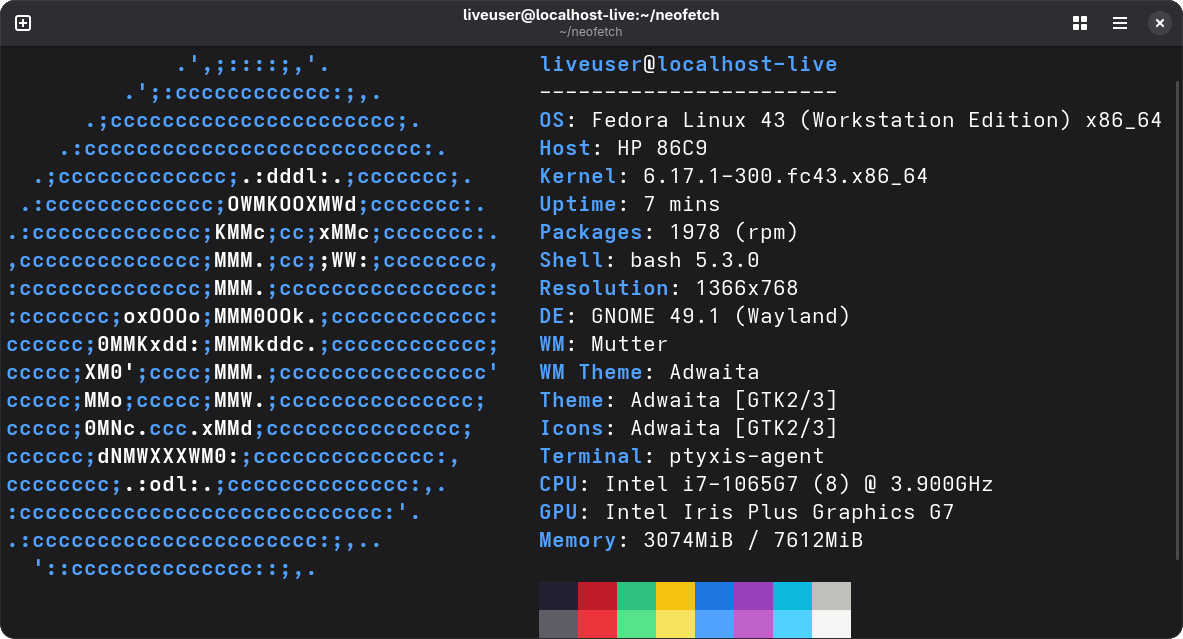This screenshot has height=639, width=1183.
Task: Open the hamburger main menu
Action: coord(1120,23)
